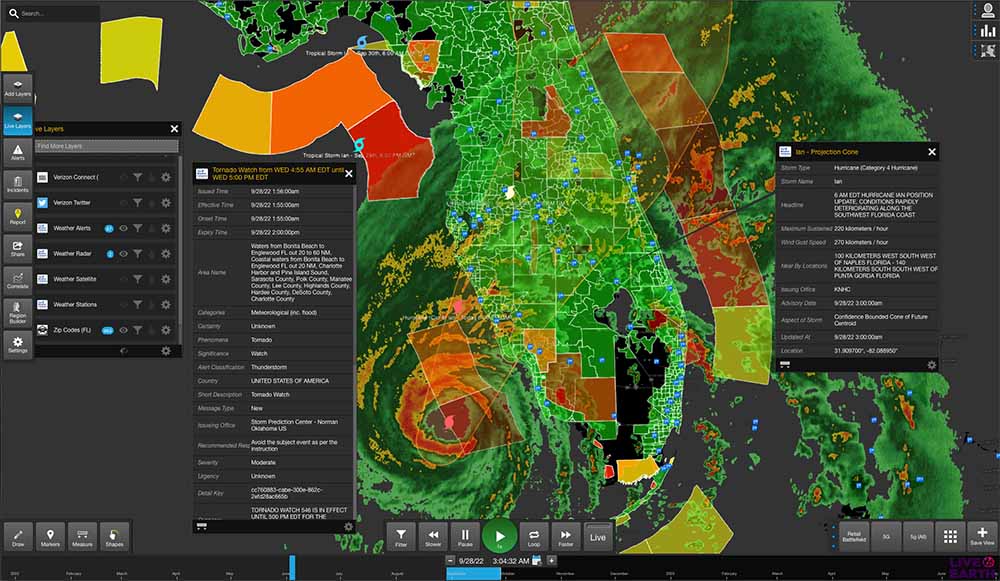Open filter for Verizon Connect layer
Viewport: 1000px width, 581px height.
(x=138, y=177)
